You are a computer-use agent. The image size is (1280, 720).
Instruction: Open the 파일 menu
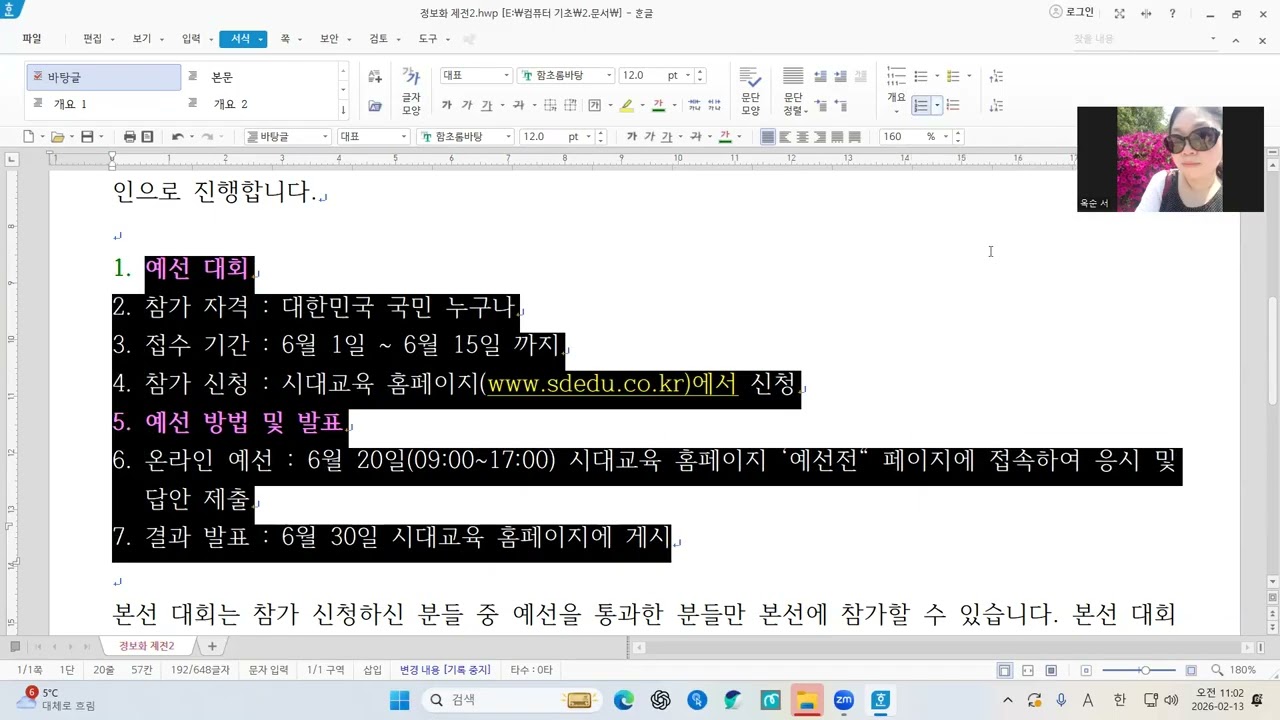click(x=32, y=39)
